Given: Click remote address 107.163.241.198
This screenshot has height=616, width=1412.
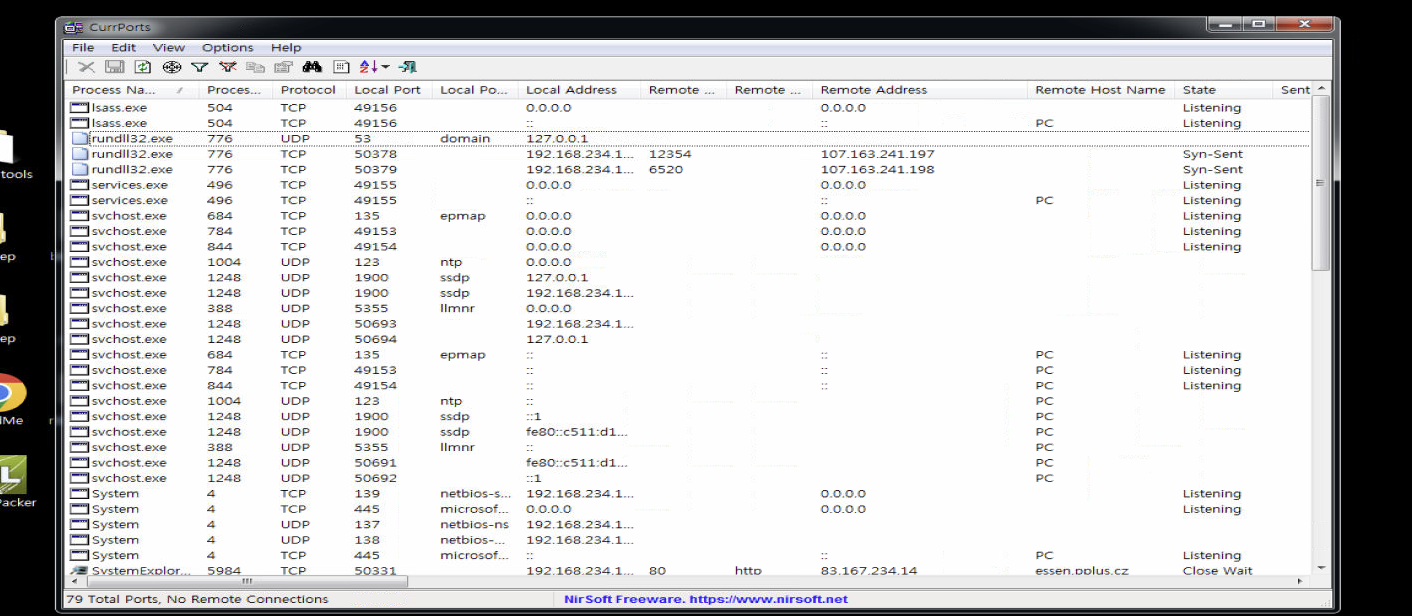Looking at the screenshot, I should (x=878, y=169).
